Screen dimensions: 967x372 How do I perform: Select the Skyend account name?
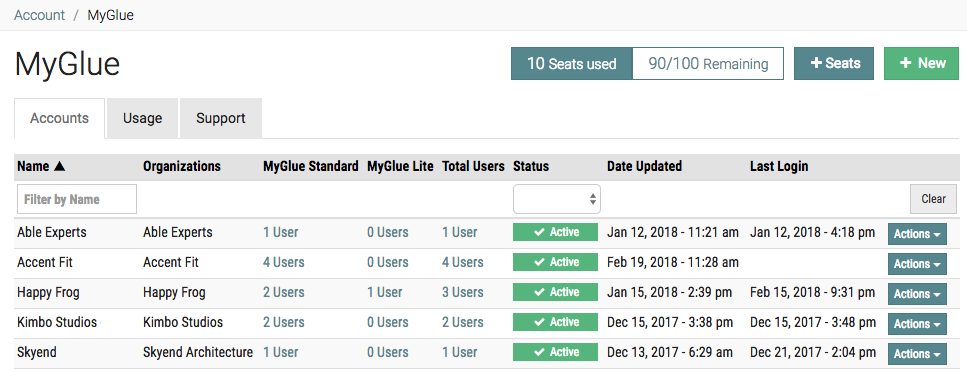[37, 352]
